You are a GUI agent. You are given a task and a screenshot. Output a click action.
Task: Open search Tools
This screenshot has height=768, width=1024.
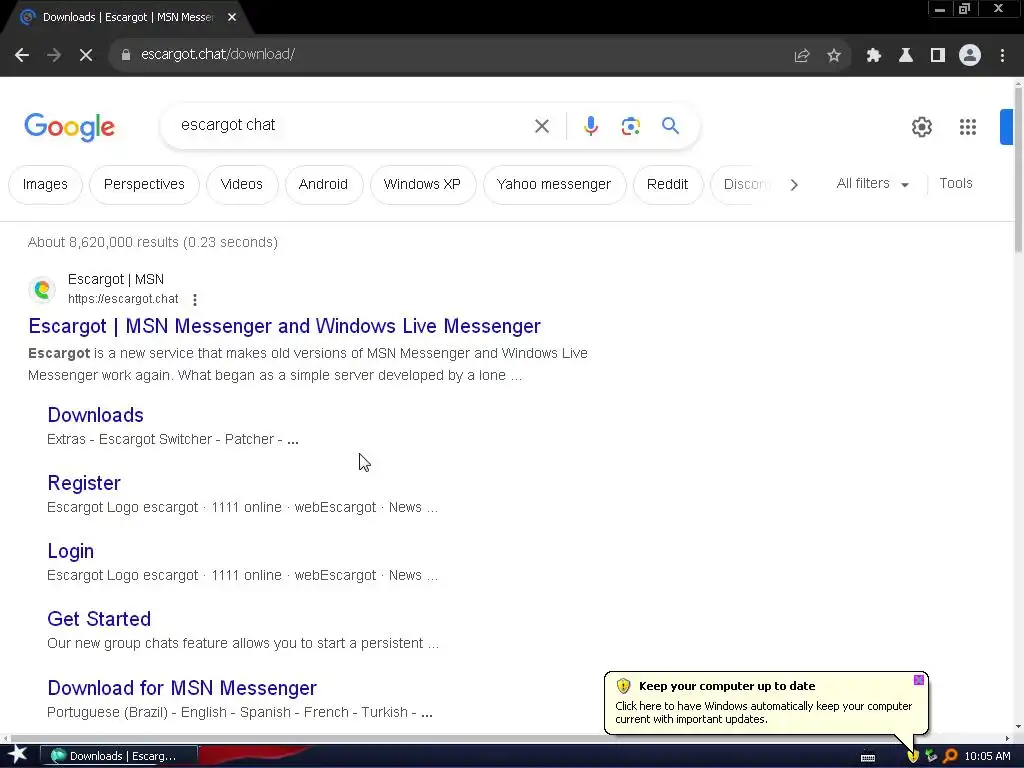pyautogui.click(x=955, y=184)
